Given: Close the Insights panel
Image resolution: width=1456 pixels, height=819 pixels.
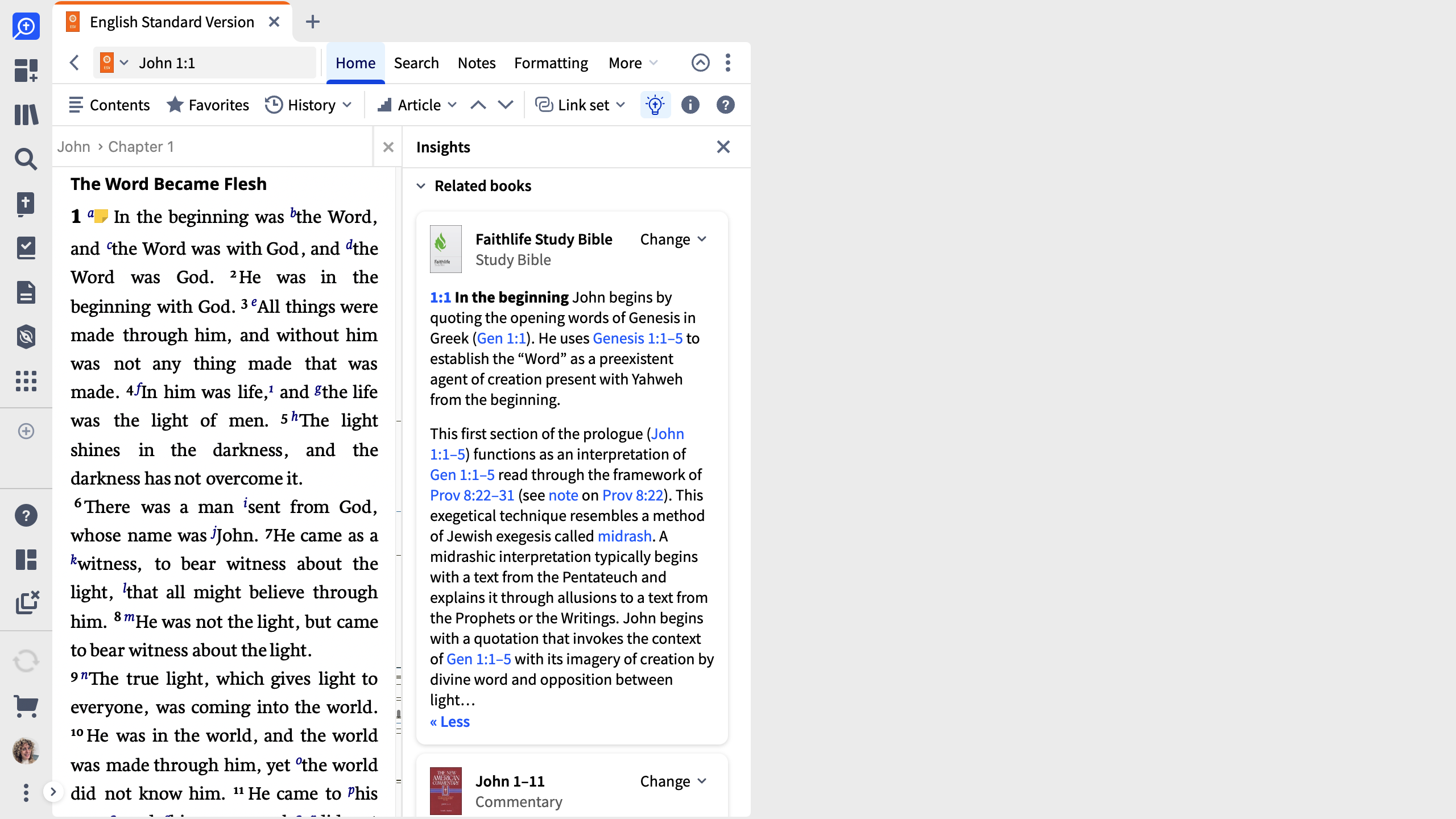Looking at the screenshot, I should (723, 147).
